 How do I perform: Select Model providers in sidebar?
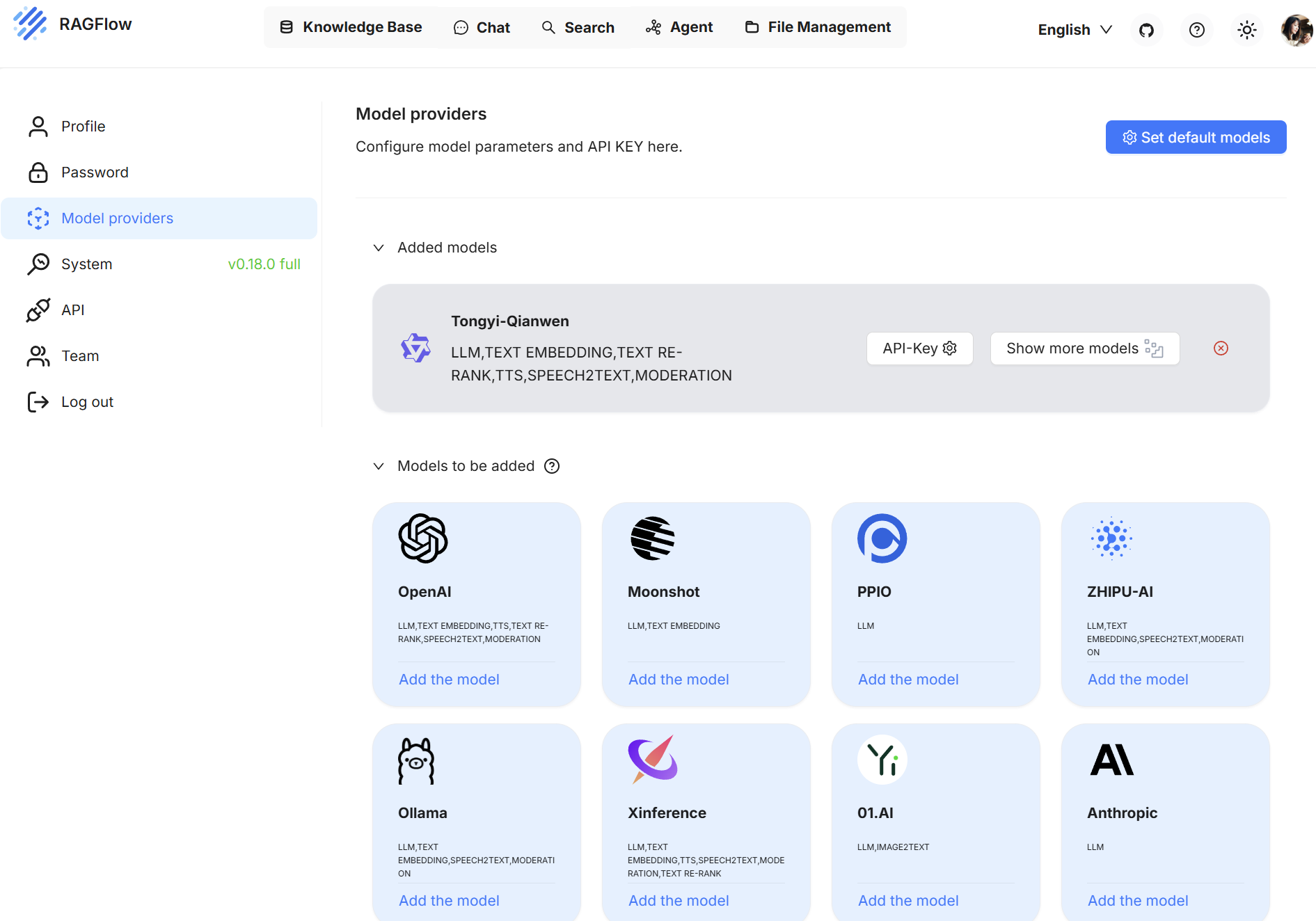[x=159, y=218]
